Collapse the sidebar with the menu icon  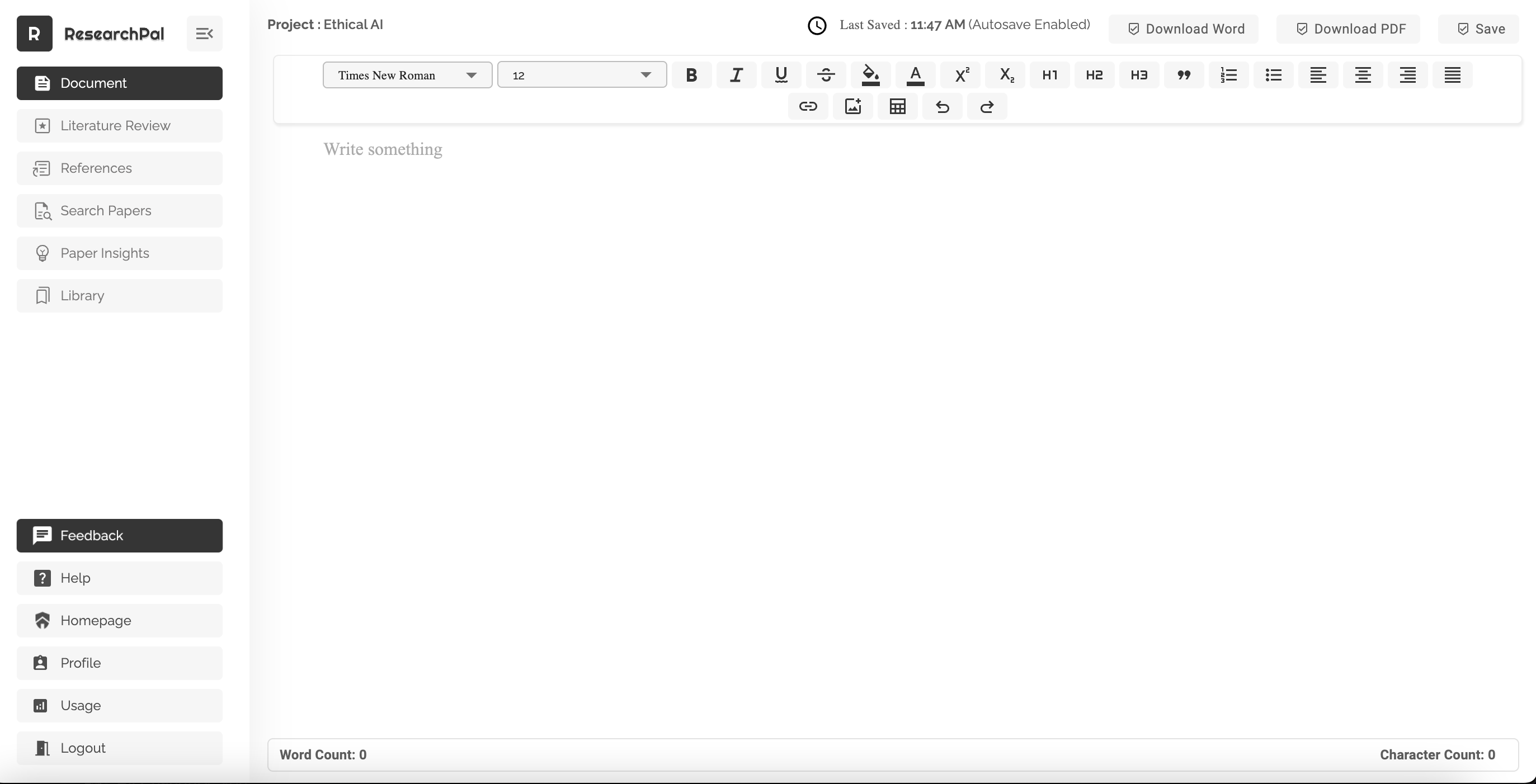click(x=205, y=34)
